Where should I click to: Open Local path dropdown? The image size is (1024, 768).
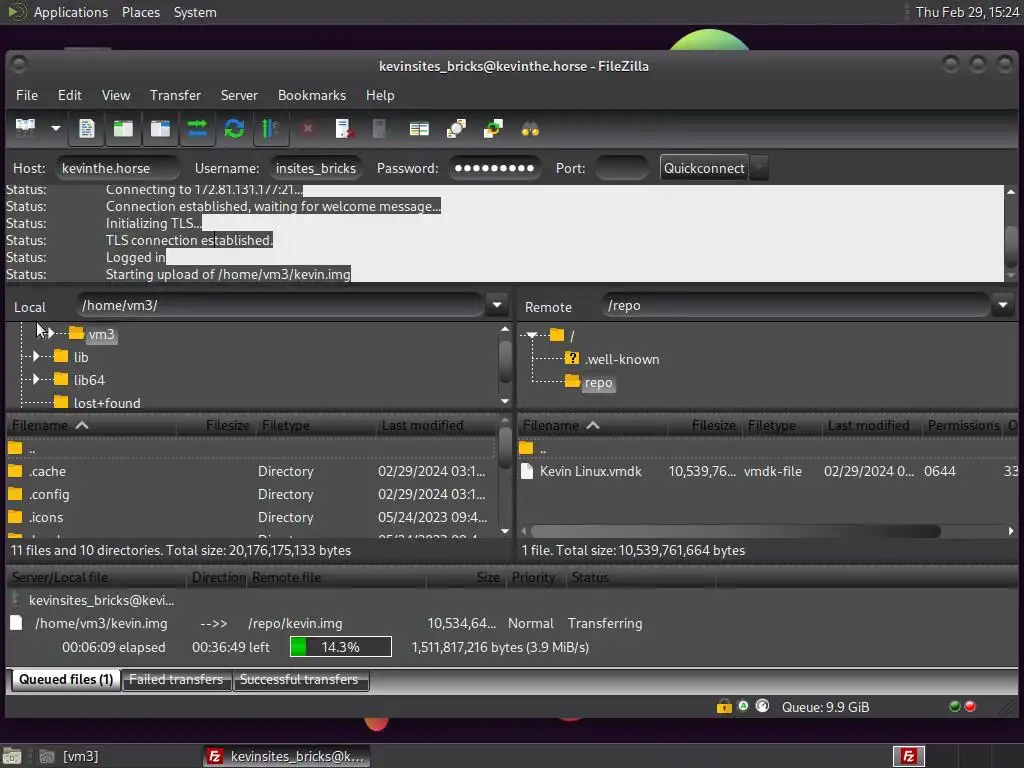497,305
